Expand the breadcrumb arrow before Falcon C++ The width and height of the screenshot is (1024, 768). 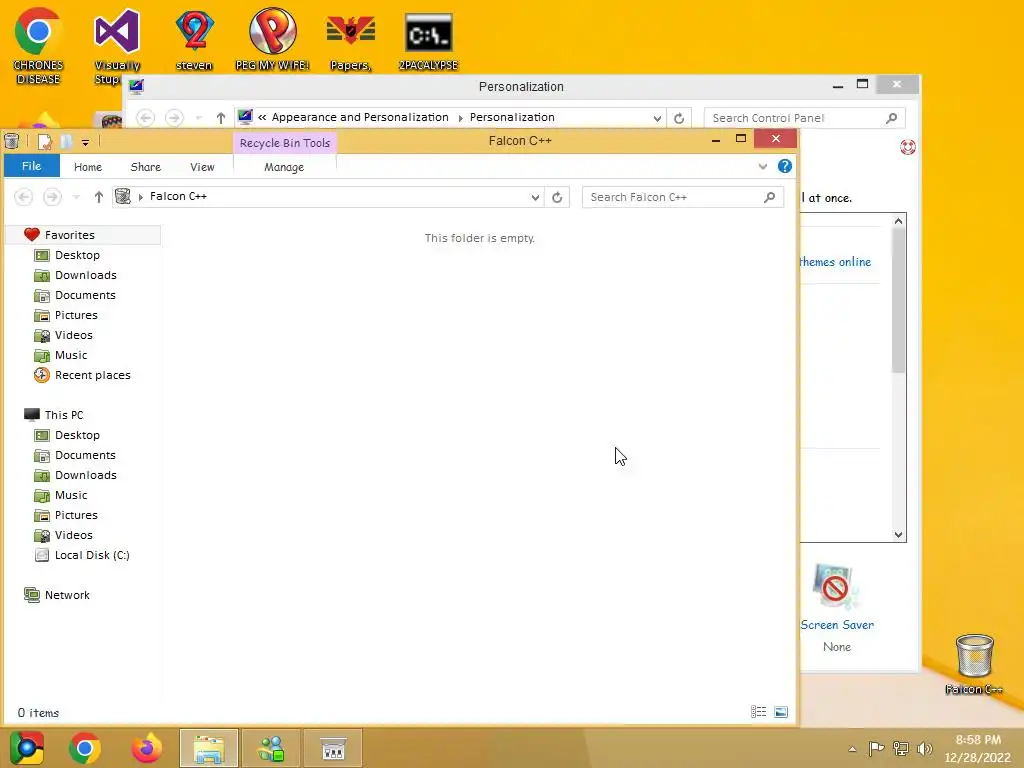pyautogui.click(x=140, y=197)
